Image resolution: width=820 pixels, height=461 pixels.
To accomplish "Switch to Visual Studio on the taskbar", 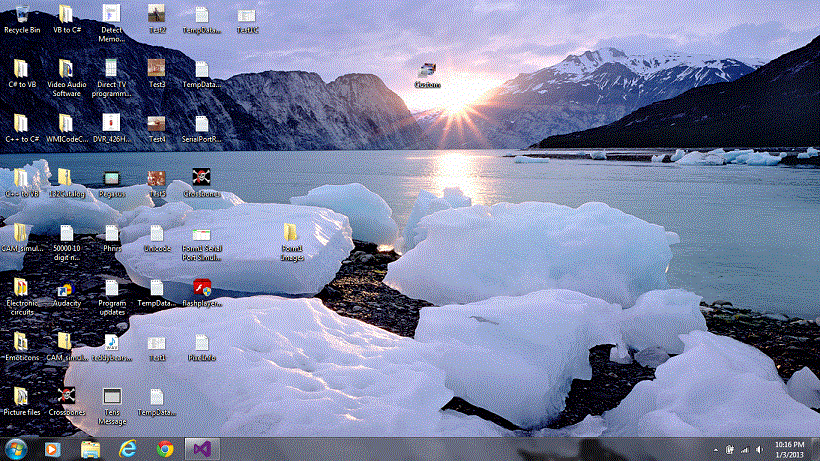I will (x=202, y=449).
